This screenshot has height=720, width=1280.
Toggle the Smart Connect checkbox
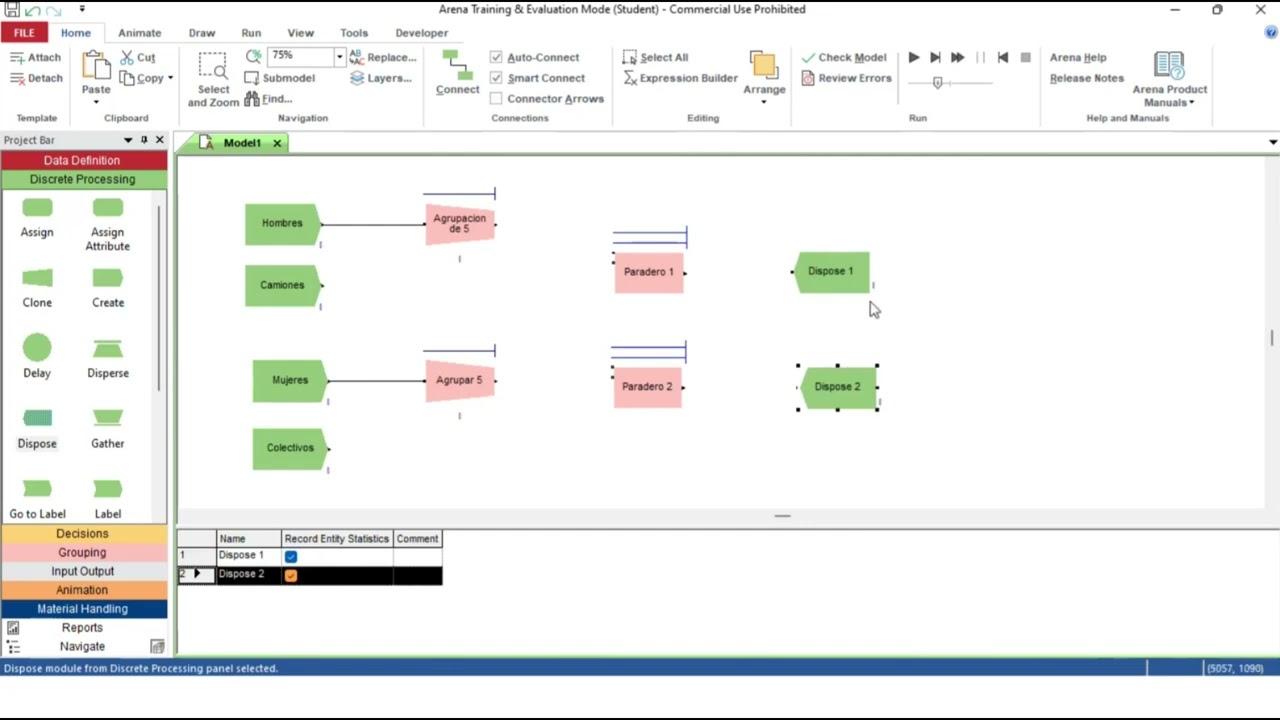click(x=496, y=78)
